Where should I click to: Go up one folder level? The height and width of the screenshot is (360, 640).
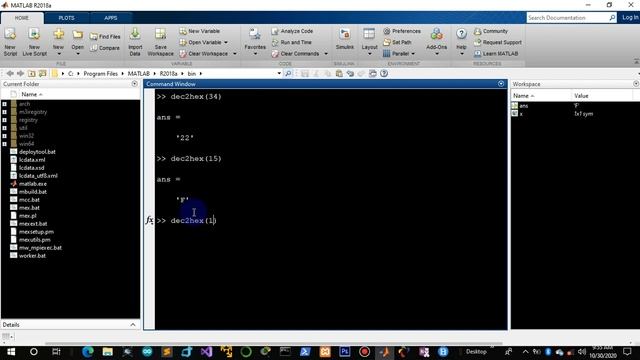tap(31, 73)
